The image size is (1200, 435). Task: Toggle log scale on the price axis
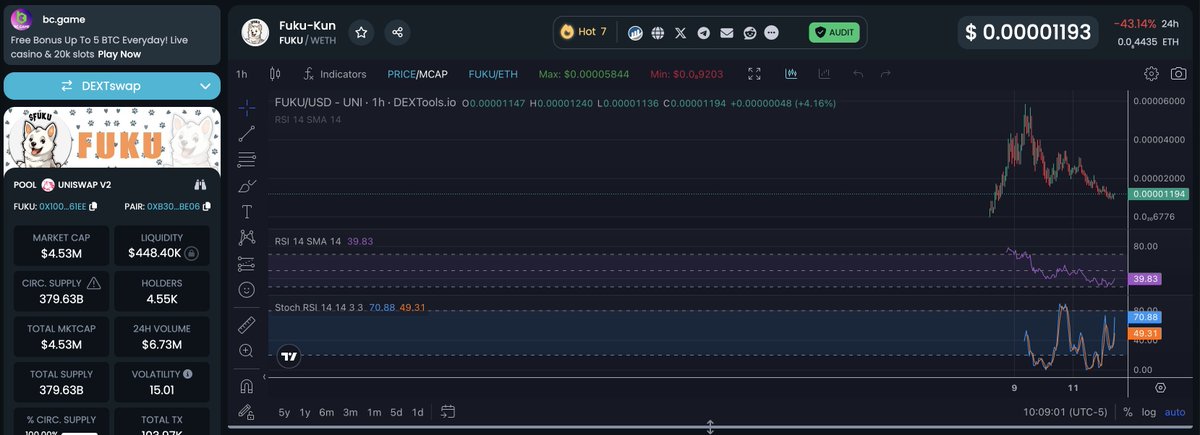[1149, 412]
